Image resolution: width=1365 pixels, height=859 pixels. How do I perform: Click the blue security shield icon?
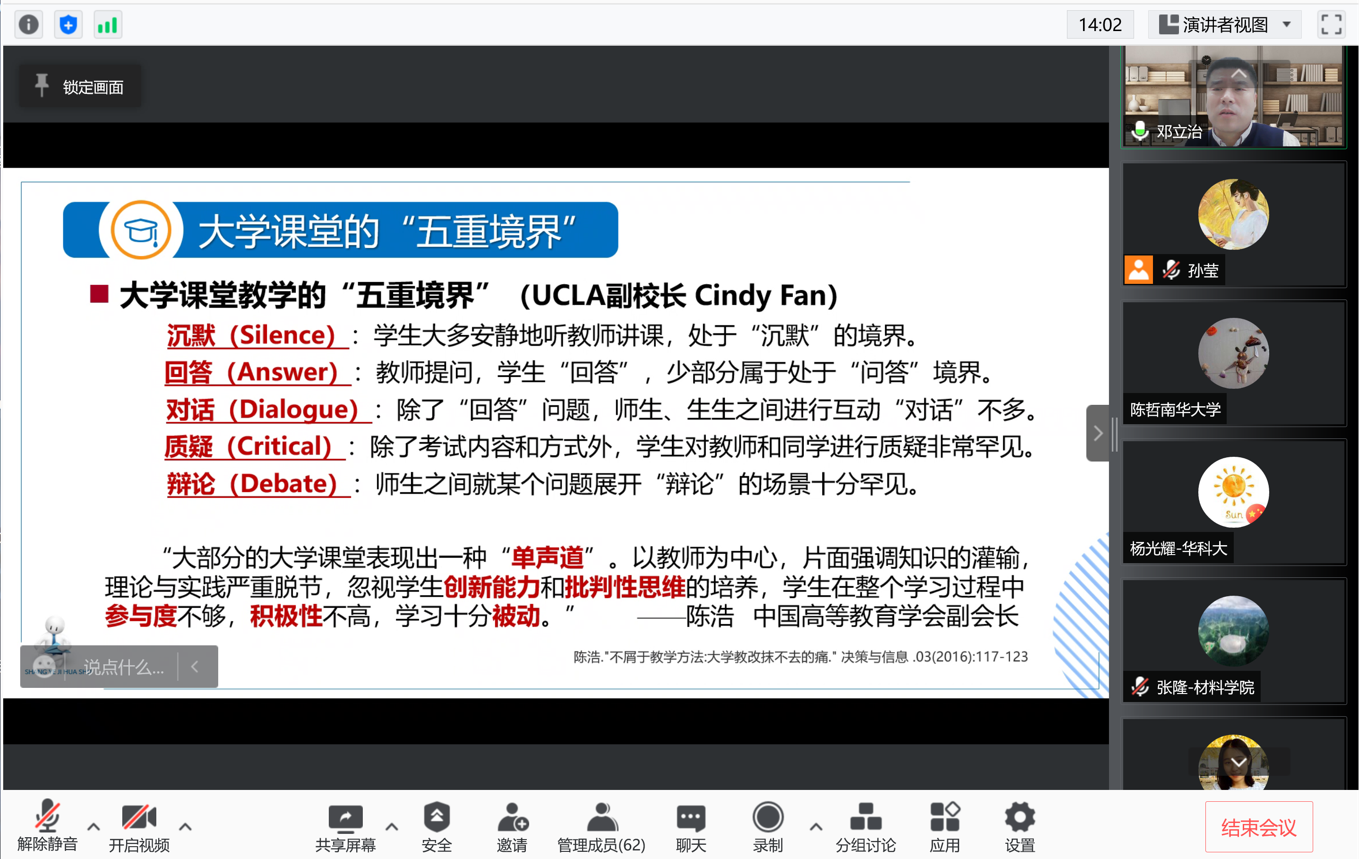(68, 25)
